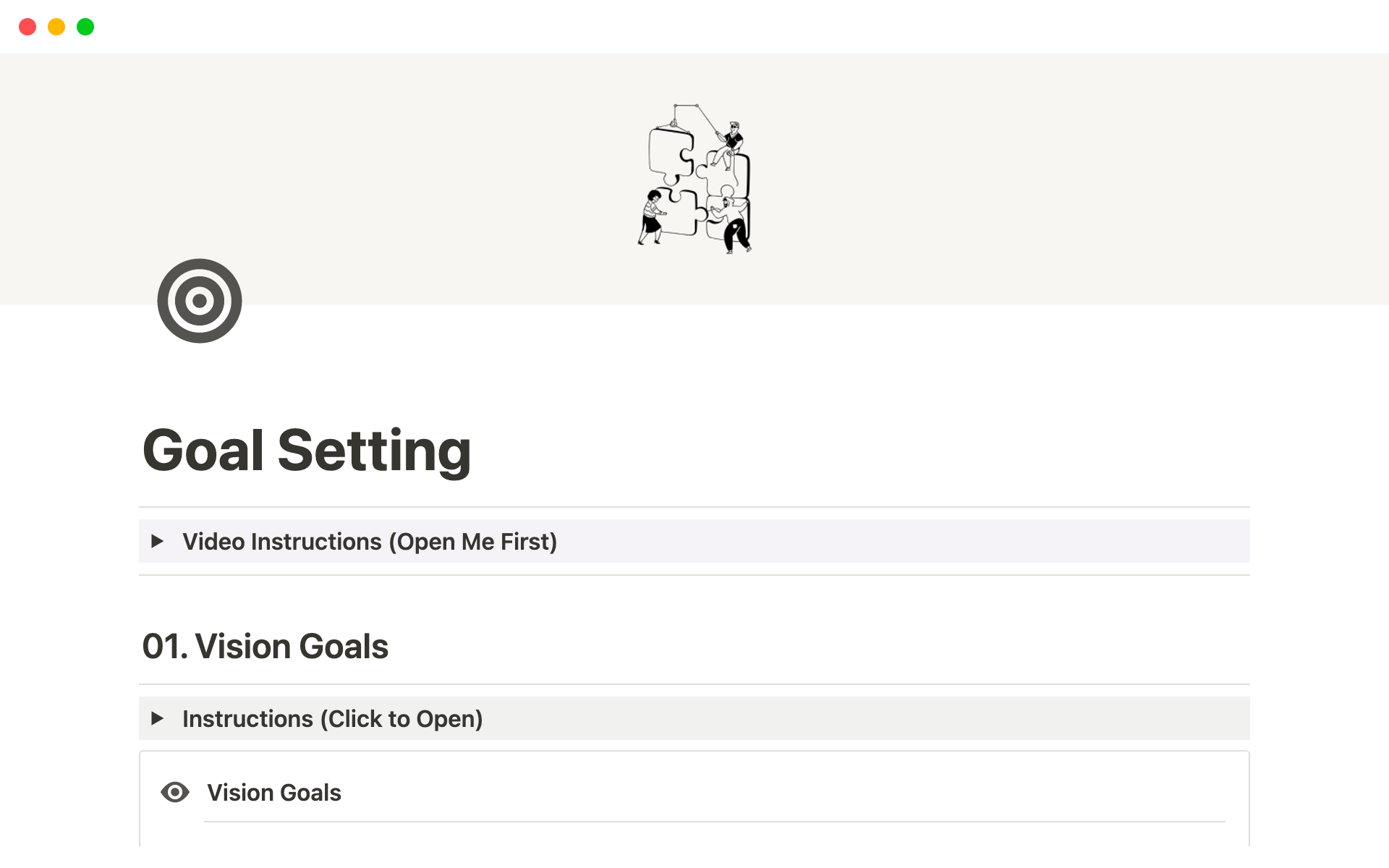Image resolution: width=1389 pixels, height=868 pixels.
Task: Click the empty title bar area at the top
Action: [x=694, y=27]
